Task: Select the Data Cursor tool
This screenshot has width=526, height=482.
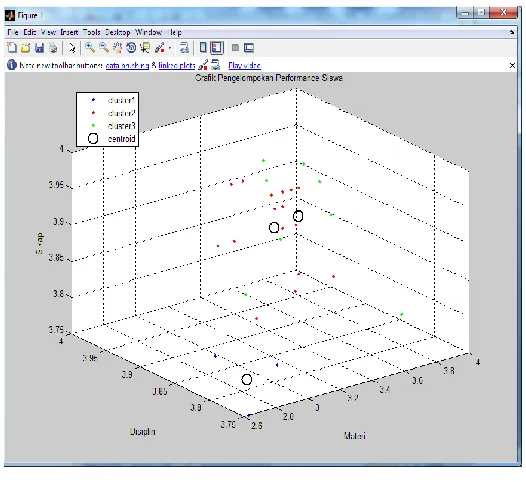Action: (145, 48)
